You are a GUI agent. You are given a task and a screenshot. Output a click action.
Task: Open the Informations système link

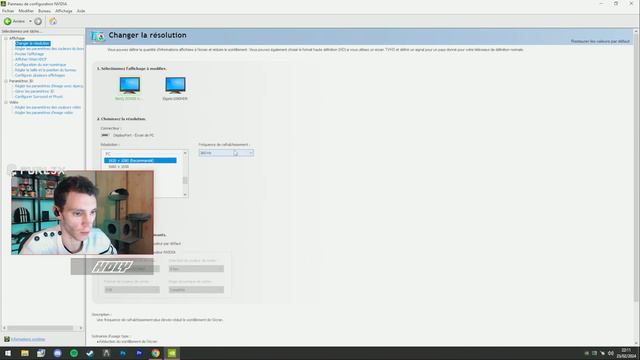point(28,339)
